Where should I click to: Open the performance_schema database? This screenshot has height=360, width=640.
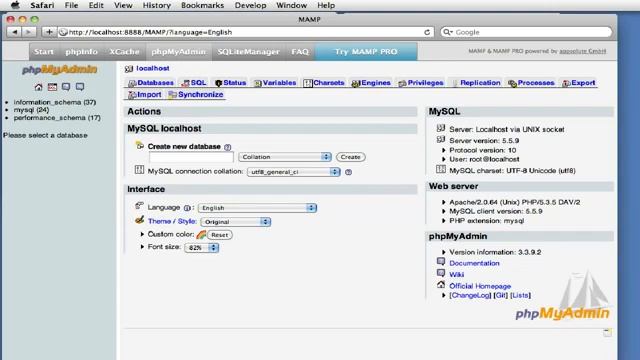[57, 118]
